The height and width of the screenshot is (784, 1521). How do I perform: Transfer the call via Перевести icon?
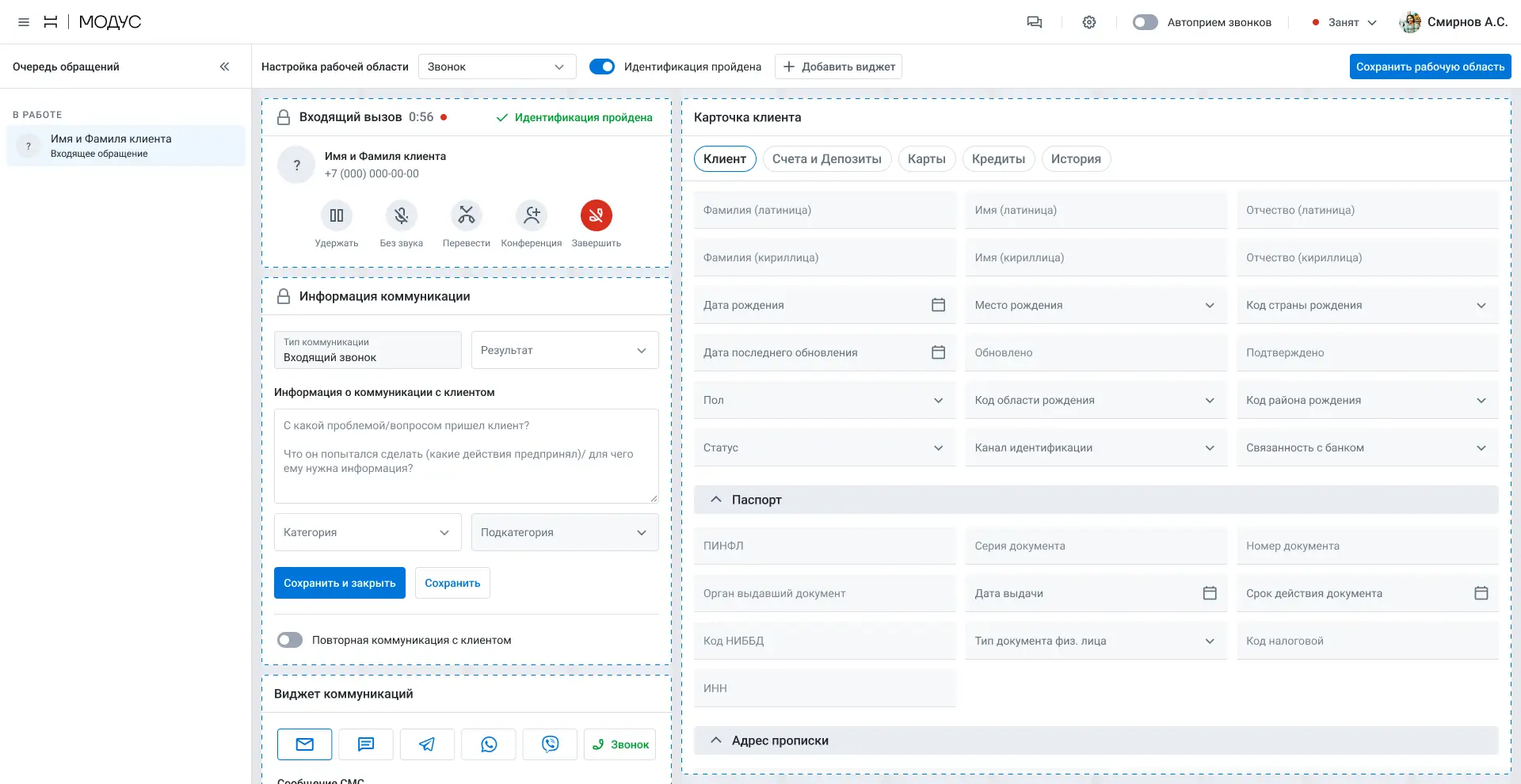tap(467, 215)
